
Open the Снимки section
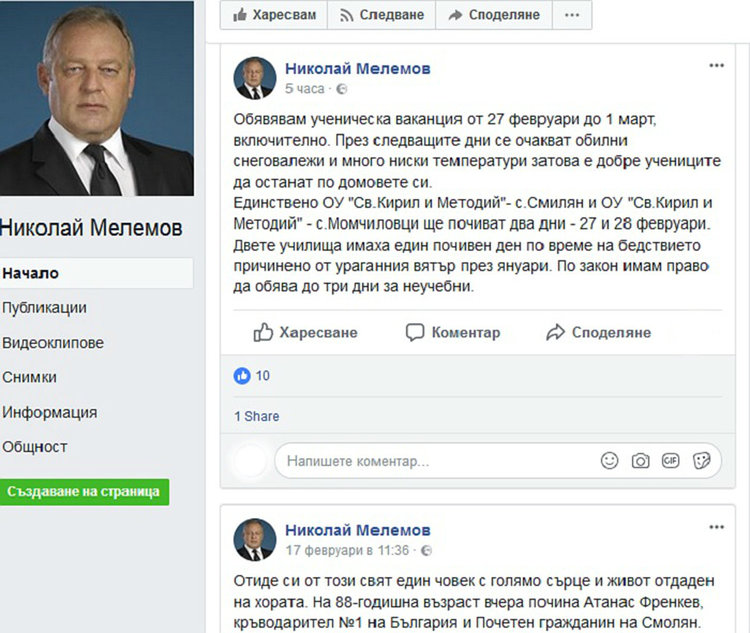(x=29, y=377)
